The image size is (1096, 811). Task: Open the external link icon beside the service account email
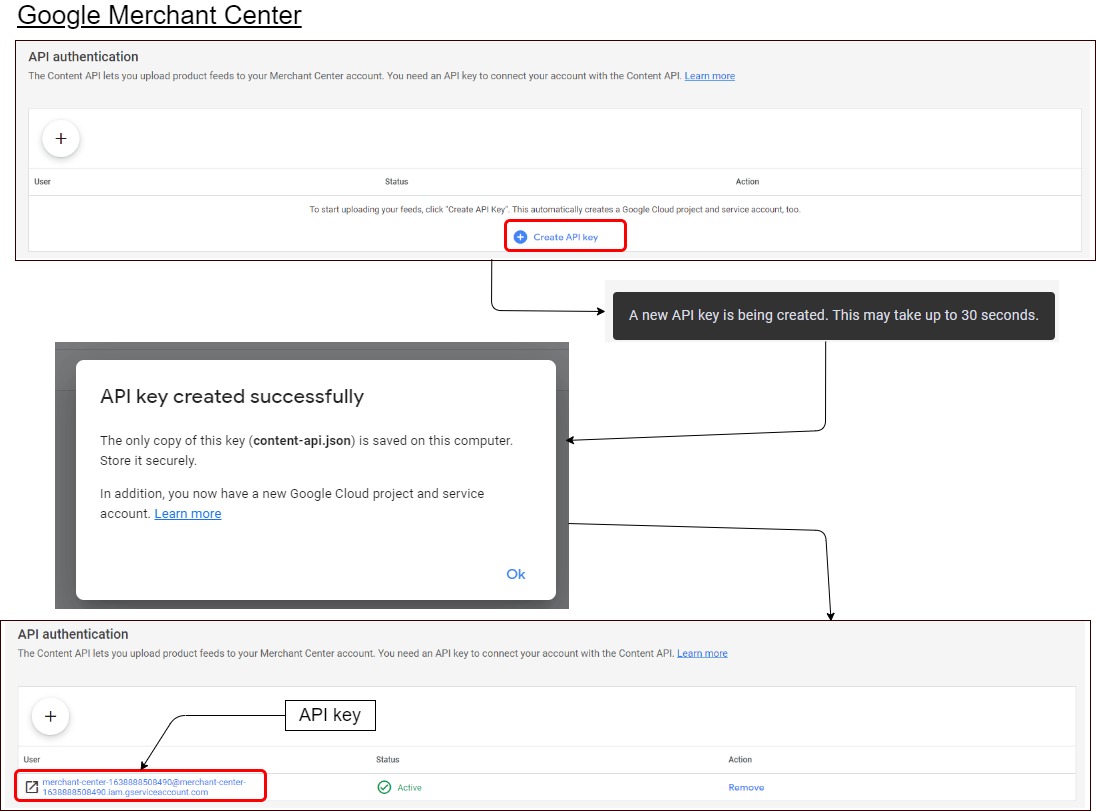[x=31, y=787]
